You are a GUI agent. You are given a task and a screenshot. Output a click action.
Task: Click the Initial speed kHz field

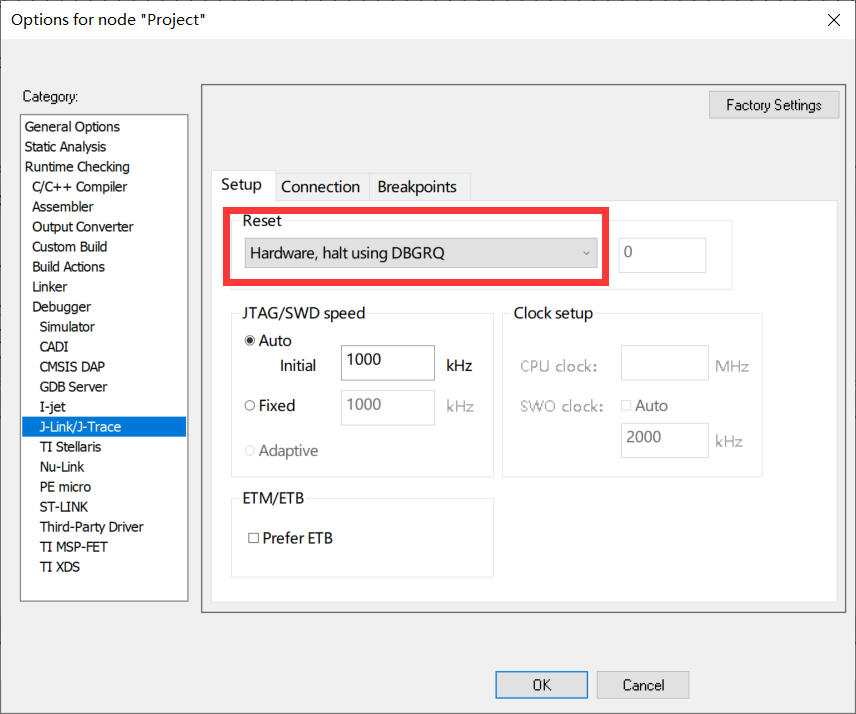coord(387,363)
